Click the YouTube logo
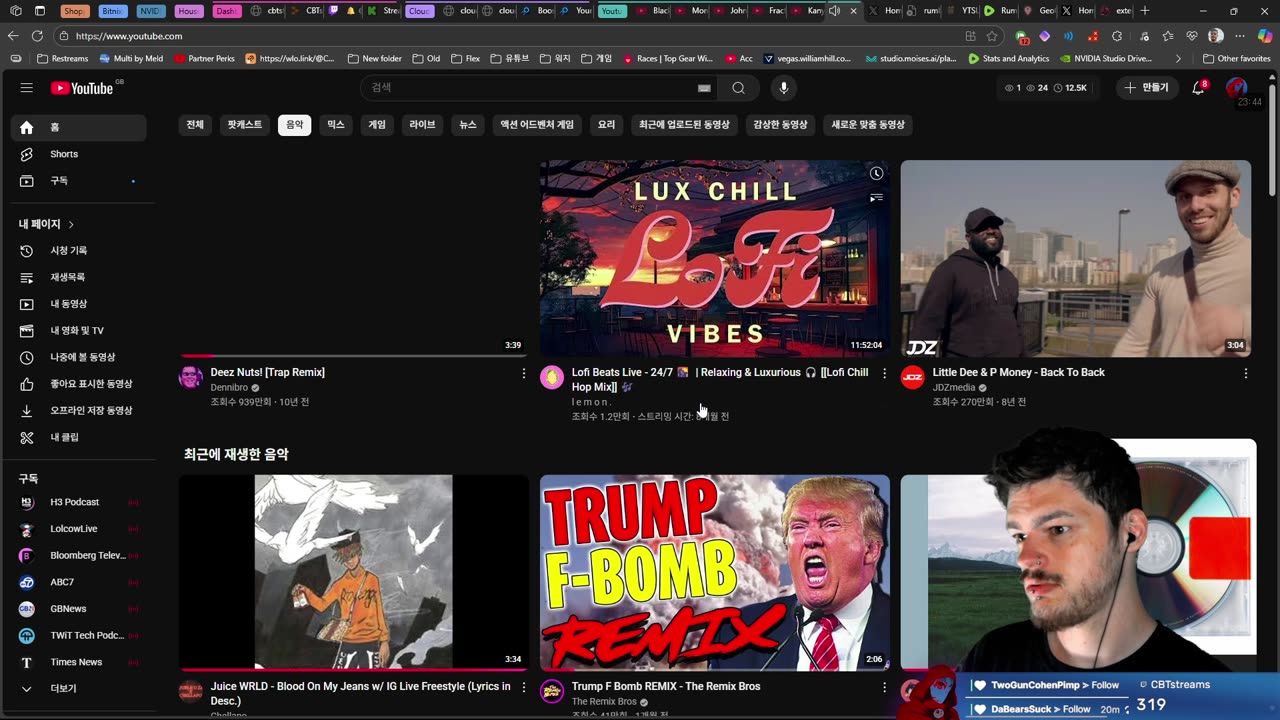The height and width of the screenshot is (720, 1280). [x=82, y=88]
